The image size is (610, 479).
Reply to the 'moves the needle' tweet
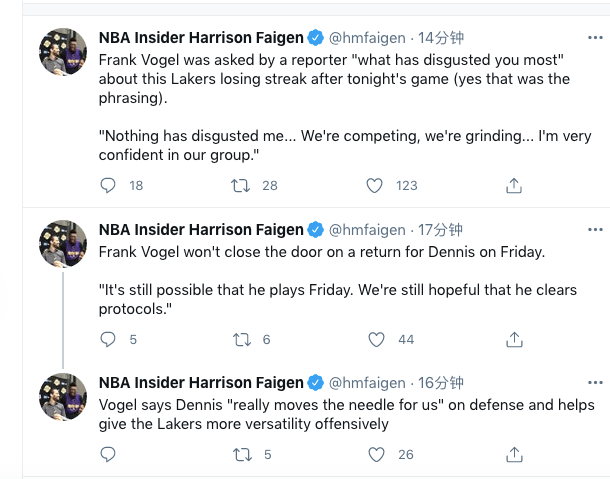click(108, 454)
